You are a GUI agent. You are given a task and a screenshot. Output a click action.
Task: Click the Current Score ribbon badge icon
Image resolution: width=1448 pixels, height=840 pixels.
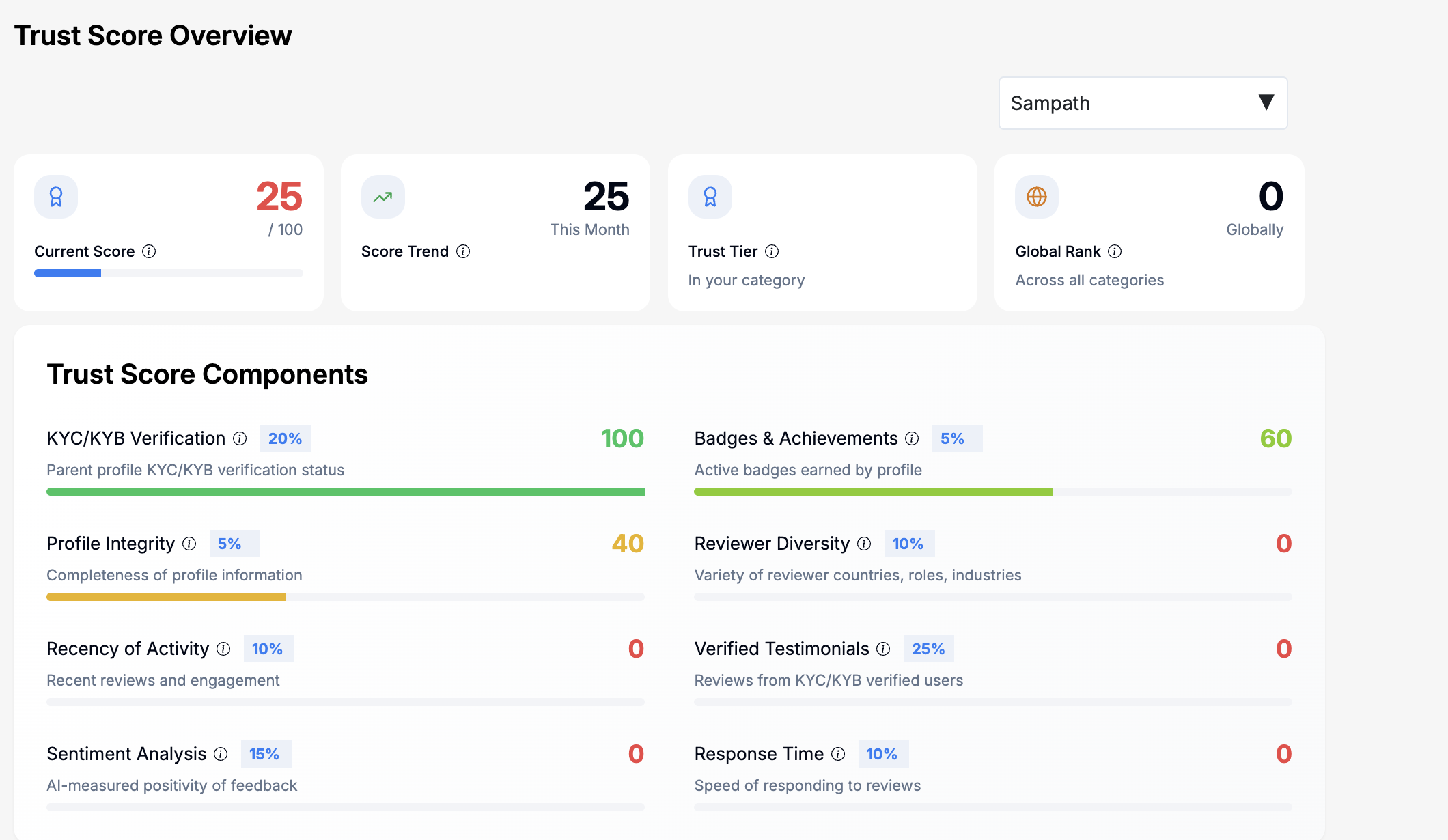56,197
